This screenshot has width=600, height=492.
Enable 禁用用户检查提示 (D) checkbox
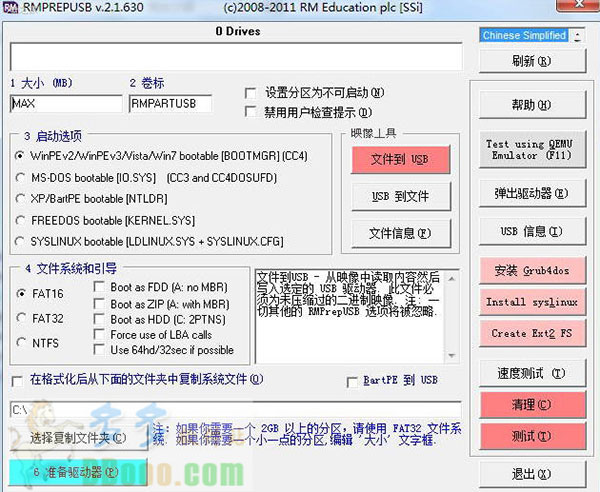click(x=251, y=112)
